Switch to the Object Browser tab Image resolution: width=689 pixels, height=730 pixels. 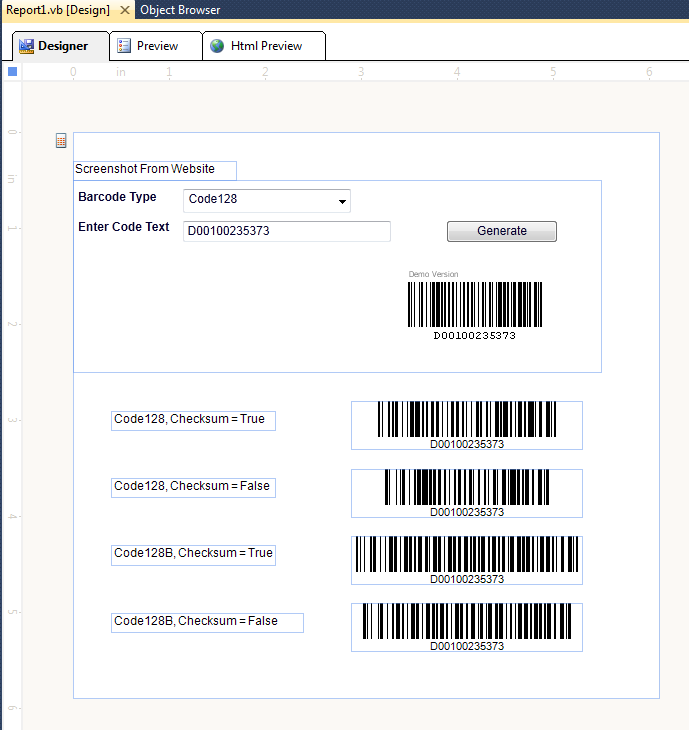pyautogui.click(x=180, y=10)
